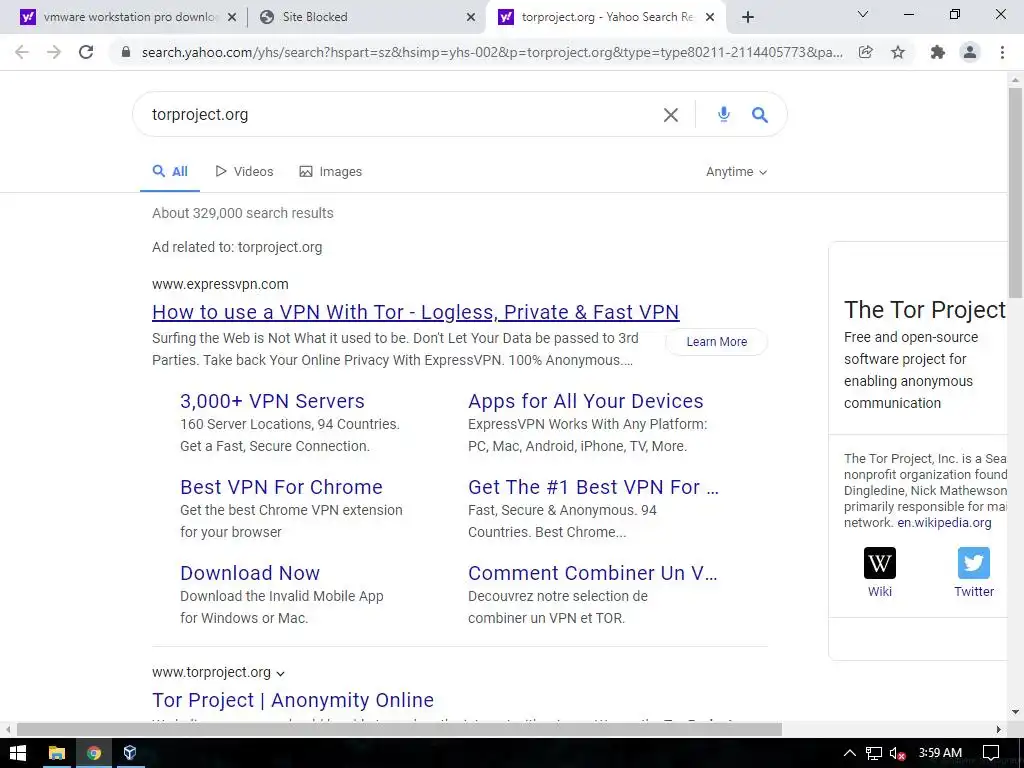The height and width of the screenshot is (768, 1024).
Task: Select the Videos results tab
Action: 244,172
